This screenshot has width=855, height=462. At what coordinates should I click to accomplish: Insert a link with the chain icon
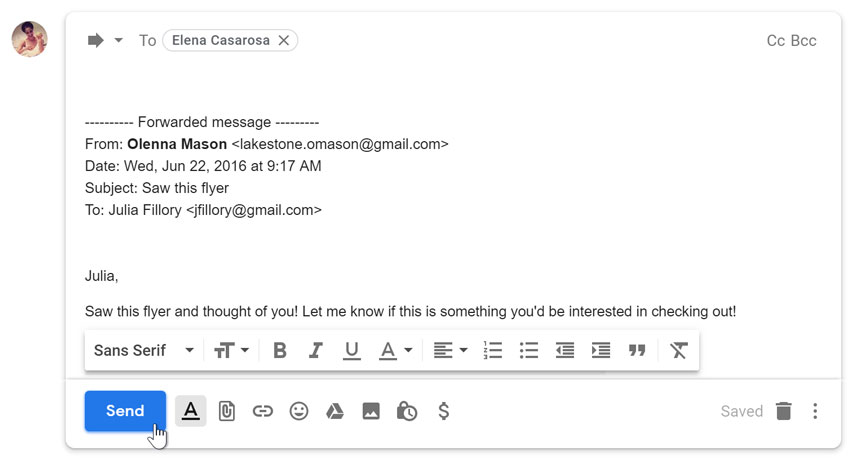(263, 411)
